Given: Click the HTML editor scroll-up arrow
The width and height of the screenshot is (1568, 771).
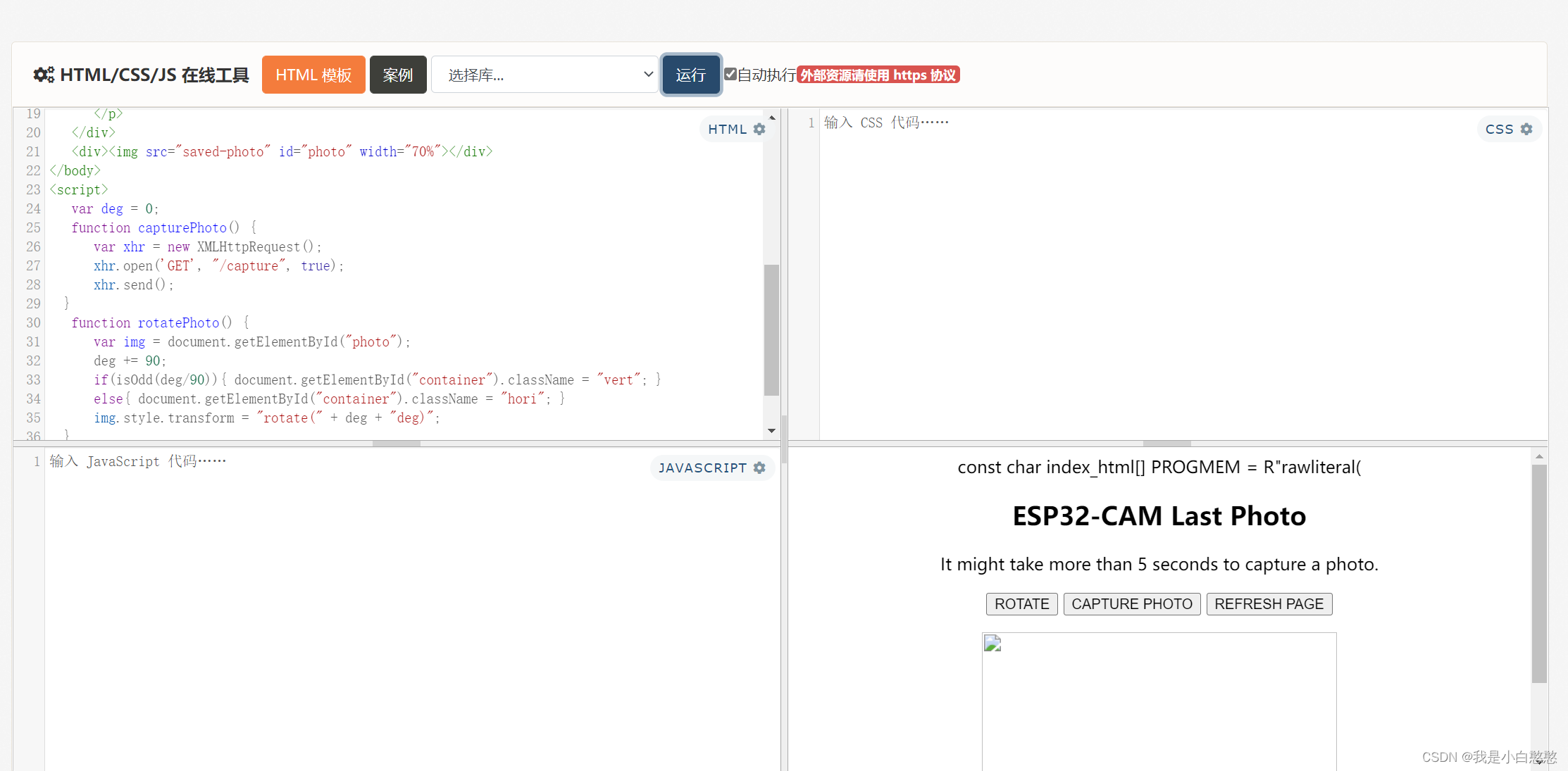Looking at the screenshot, I should coord(772,117).
